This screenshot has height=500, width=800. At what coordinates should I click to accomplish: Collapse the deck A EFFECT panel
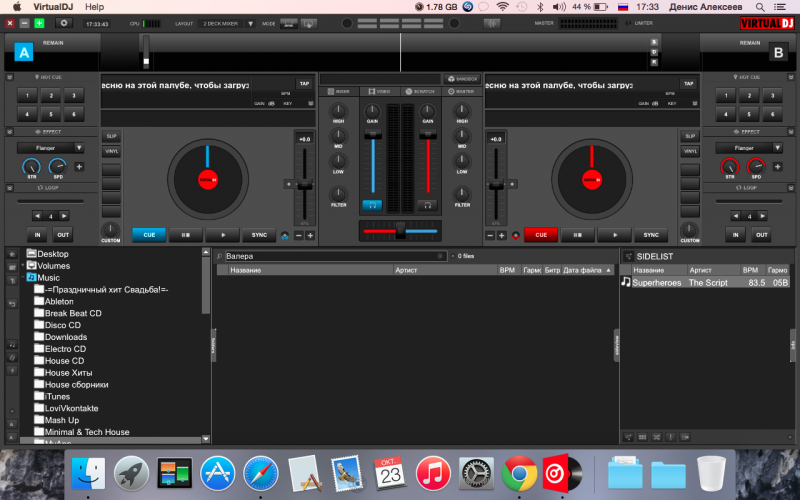[9, 132]
